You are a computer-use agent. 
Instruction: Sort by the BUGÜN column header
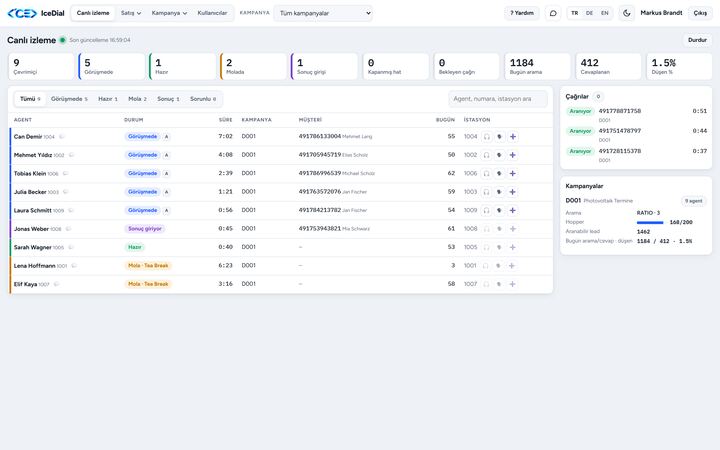pyautogui.click(x=445, y=120)
